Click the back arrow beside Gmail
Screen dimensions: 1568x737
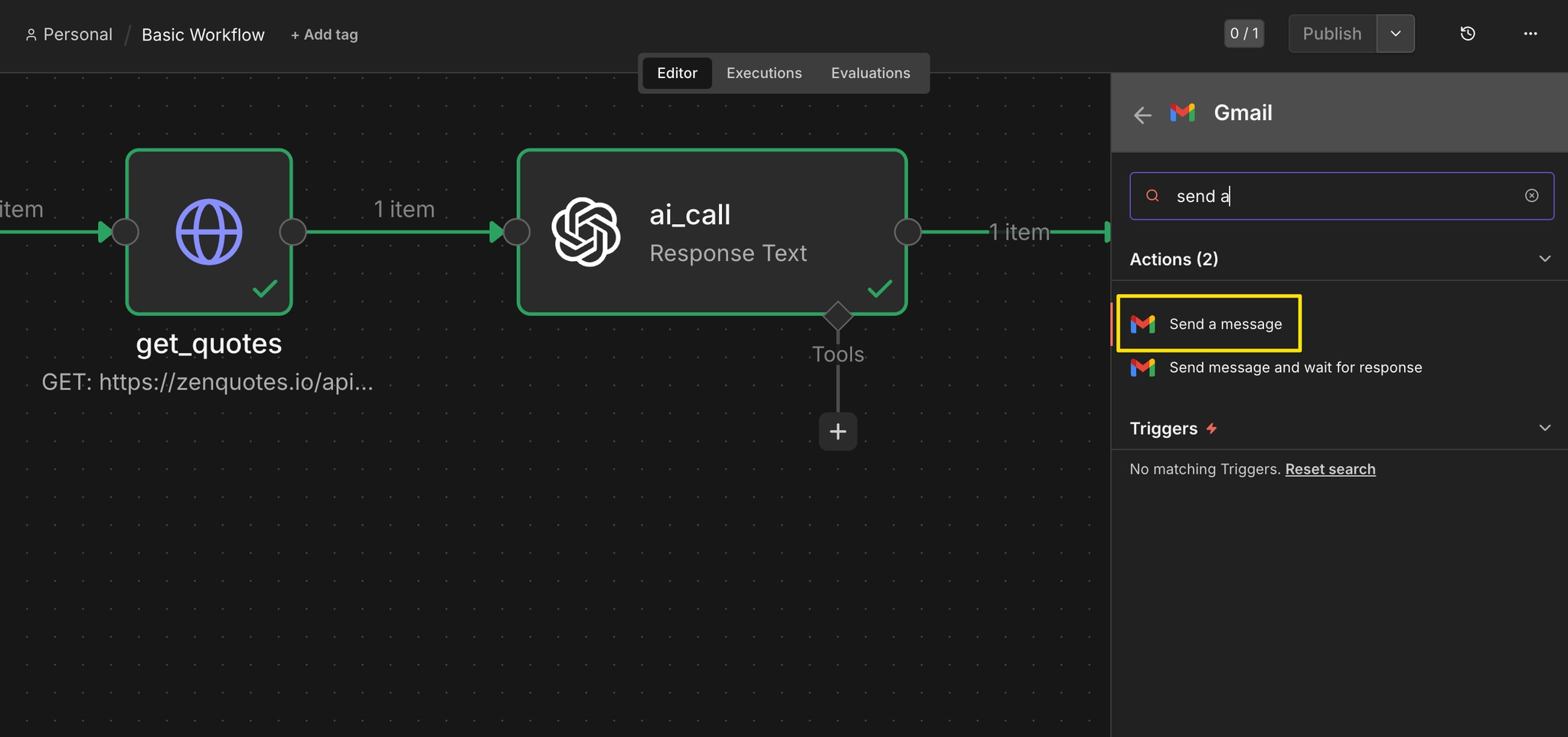click(1142, 115)
